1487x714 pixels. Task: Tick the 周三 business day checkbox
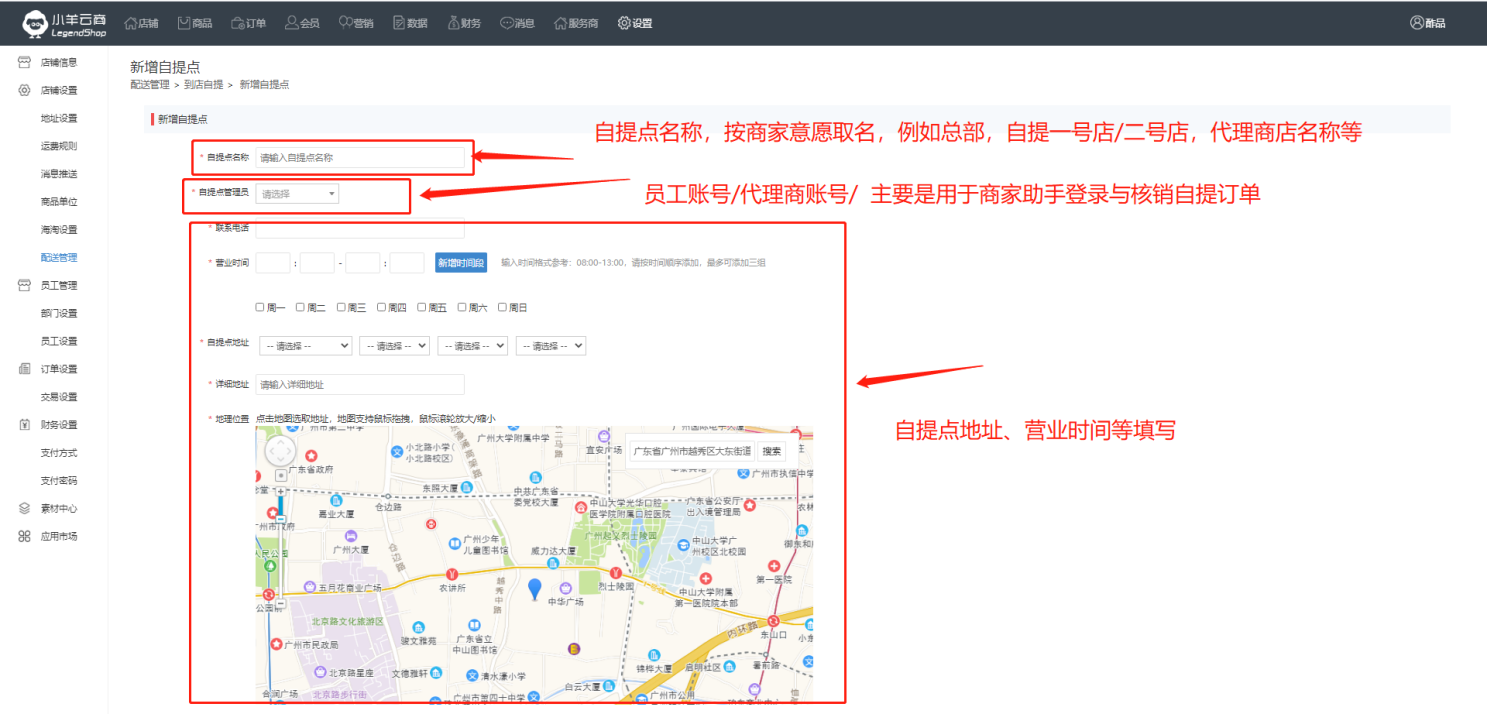[x=341, y=308]
